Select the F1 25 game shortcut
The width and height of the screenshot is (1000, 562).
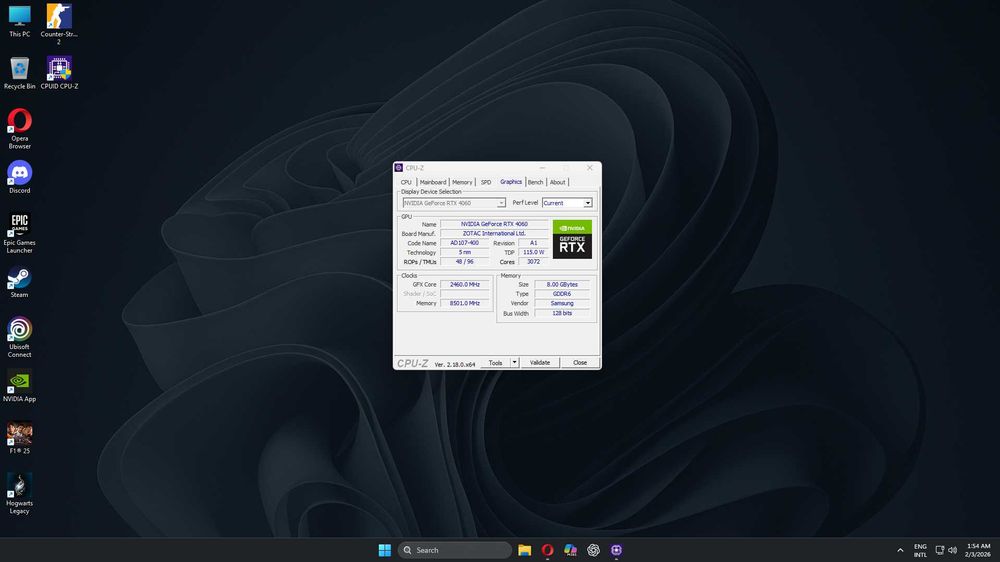19,438
